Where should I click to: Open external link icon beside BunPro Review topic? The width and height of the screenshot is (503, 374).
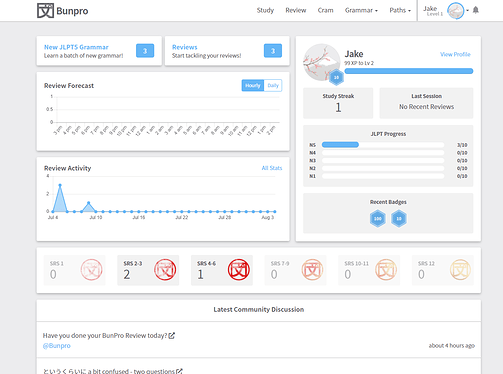coord(172,336)
